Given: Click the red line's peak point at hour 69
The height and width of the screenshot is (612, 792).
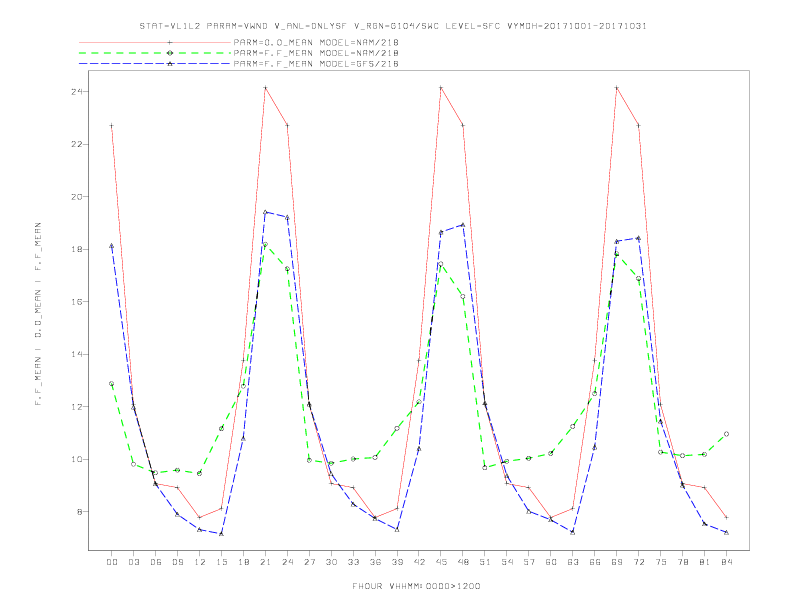Looking at the screenshot, I should coord(617,88).
